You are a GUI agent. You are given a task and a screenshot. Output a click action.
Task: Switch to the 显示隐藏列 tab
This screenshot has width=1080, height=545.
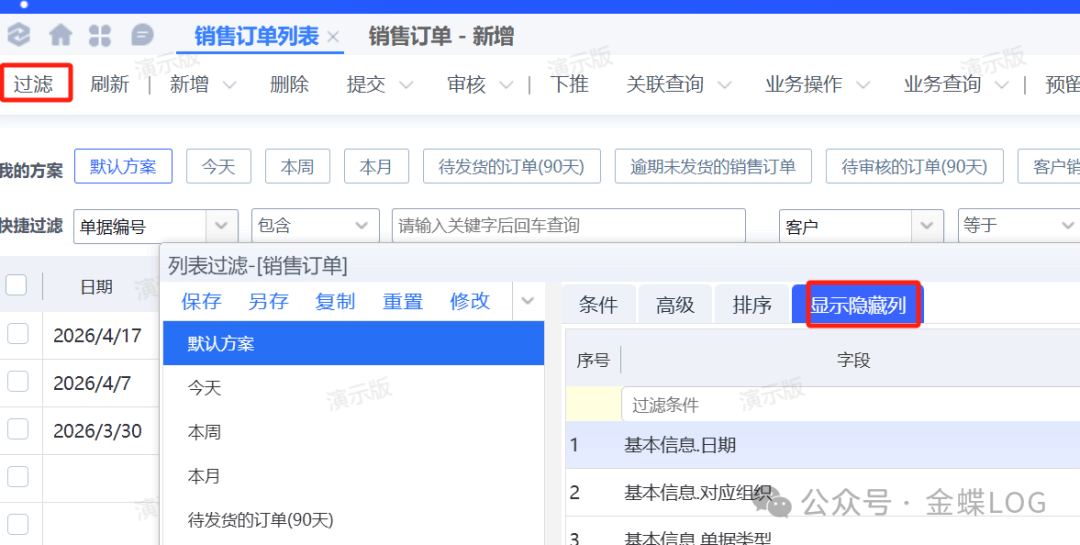(x=858, y=305)
